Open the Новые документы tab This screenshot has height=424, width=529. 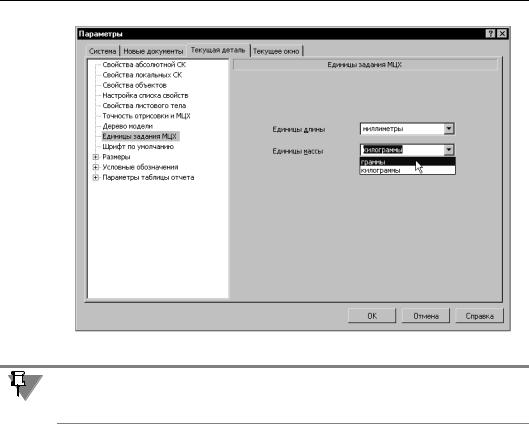[153, 51]
